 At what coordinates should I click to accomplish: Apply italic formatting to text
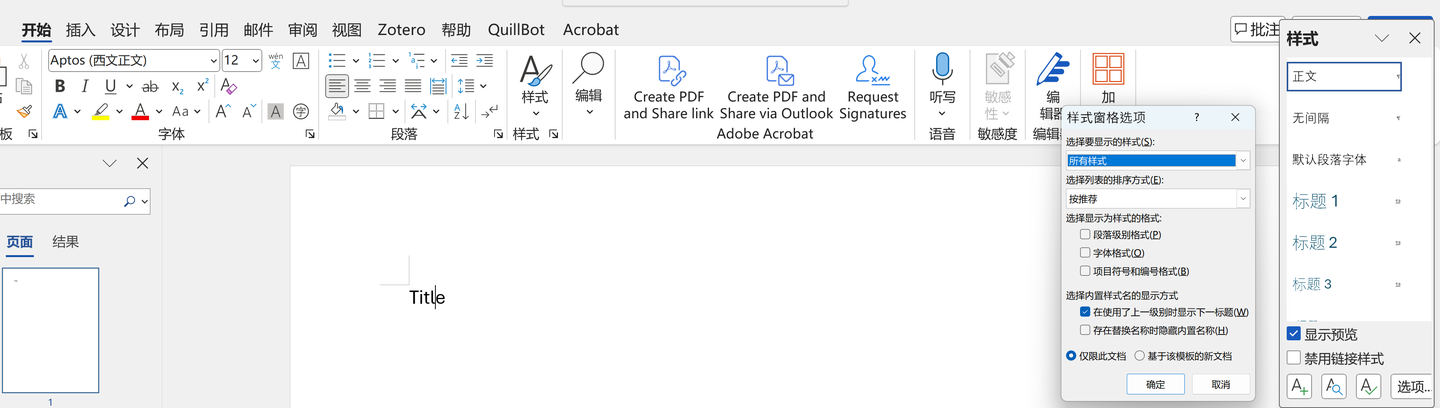(x=85, y=86)
